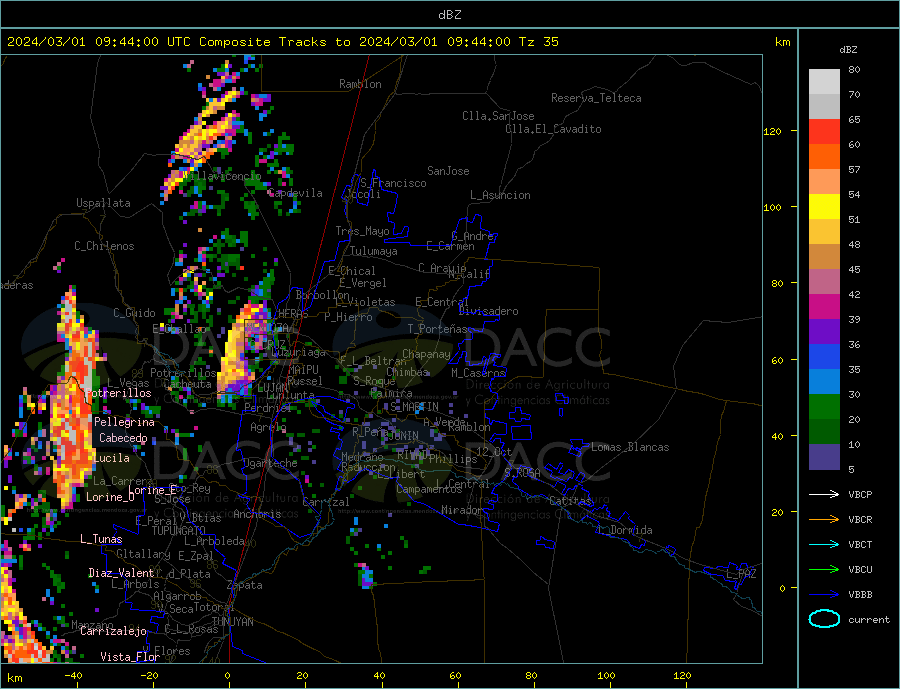Click the cyan current ellipse icon
The width and height of the screenshot is (900, 689).
pos(824,619)
